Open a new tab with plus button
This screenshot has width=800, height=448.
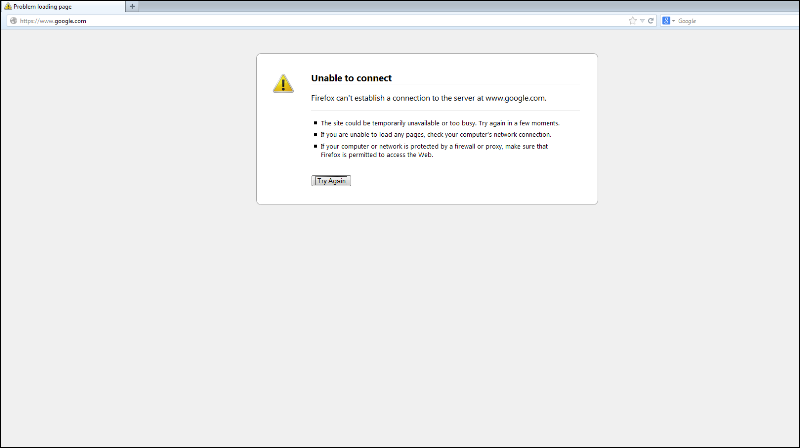coord(132,7)
